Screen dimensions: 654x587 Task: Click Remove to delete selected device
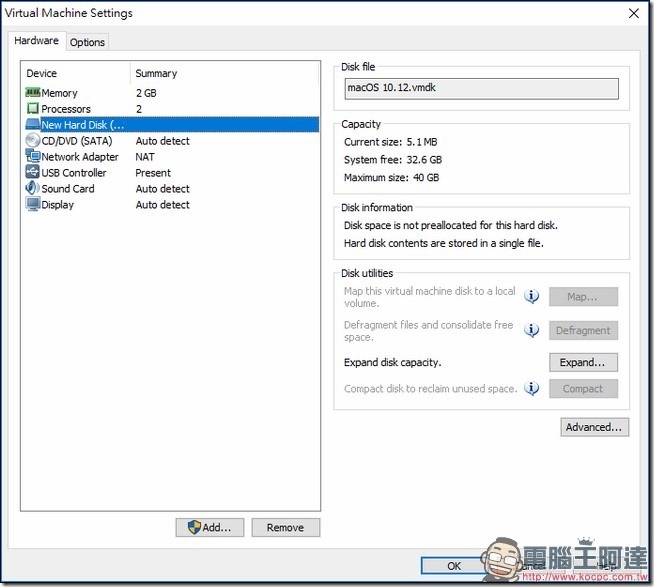coord(286,527)
